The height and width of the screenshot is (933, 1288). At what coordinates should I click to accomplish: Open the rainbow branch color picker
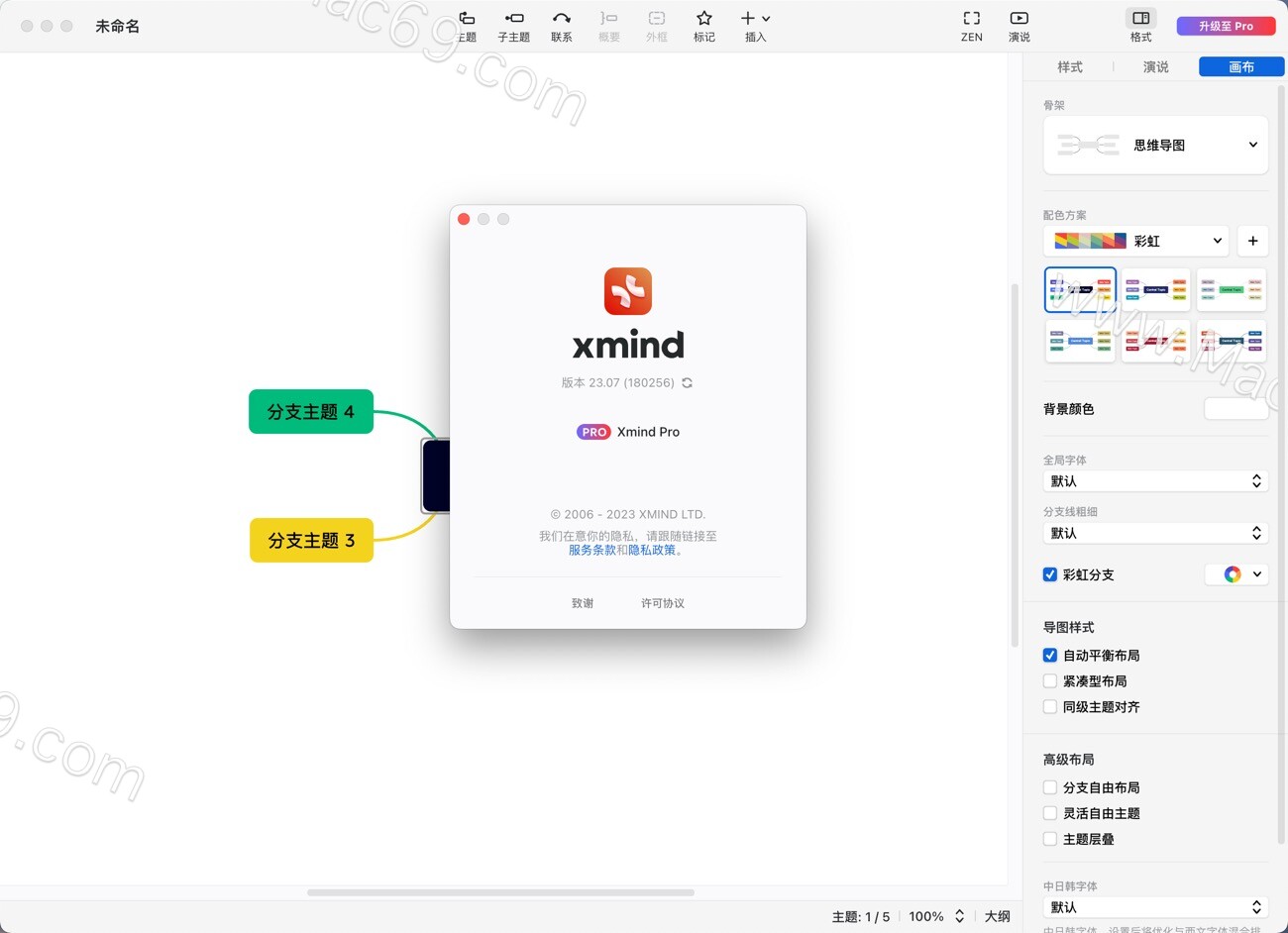1236,574
